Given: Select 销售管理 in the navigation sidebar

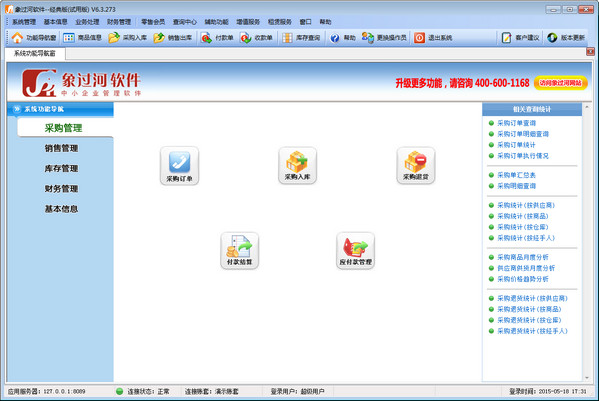Looking at the screenshot, I should [x=61, y=148].
